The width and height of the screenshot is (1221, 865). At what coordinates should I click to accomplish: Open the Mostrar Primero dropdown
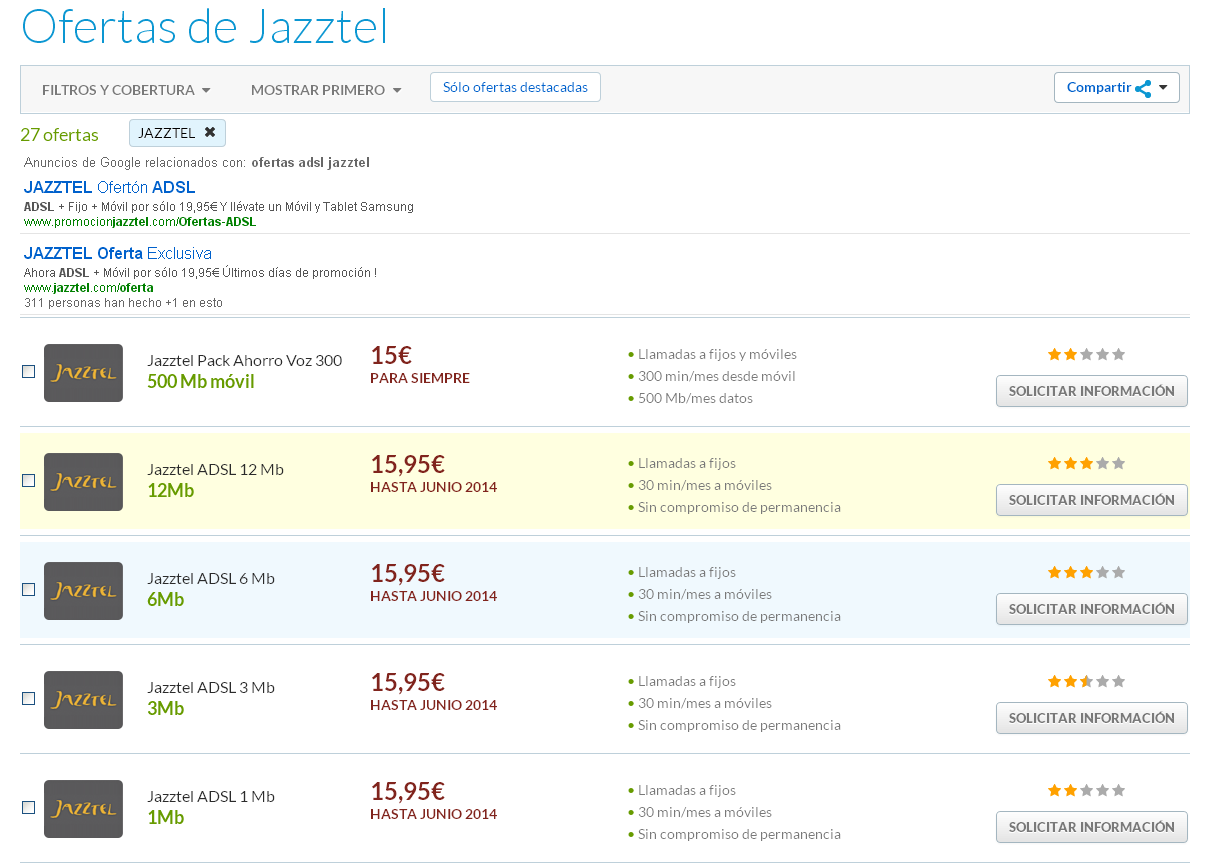point(326,90)
